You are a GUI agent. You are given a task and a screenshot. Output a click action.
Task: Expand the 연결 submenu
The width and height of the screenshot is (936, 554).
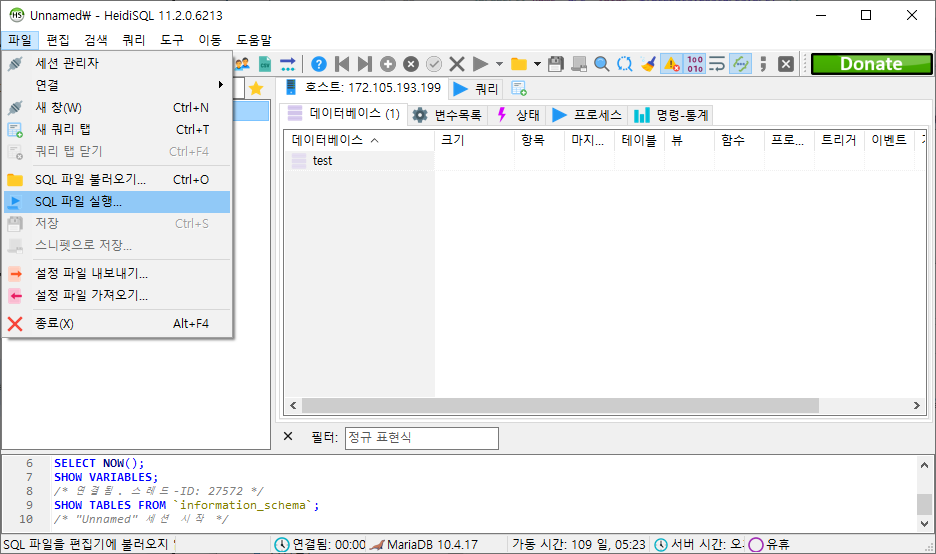point(117,85)
